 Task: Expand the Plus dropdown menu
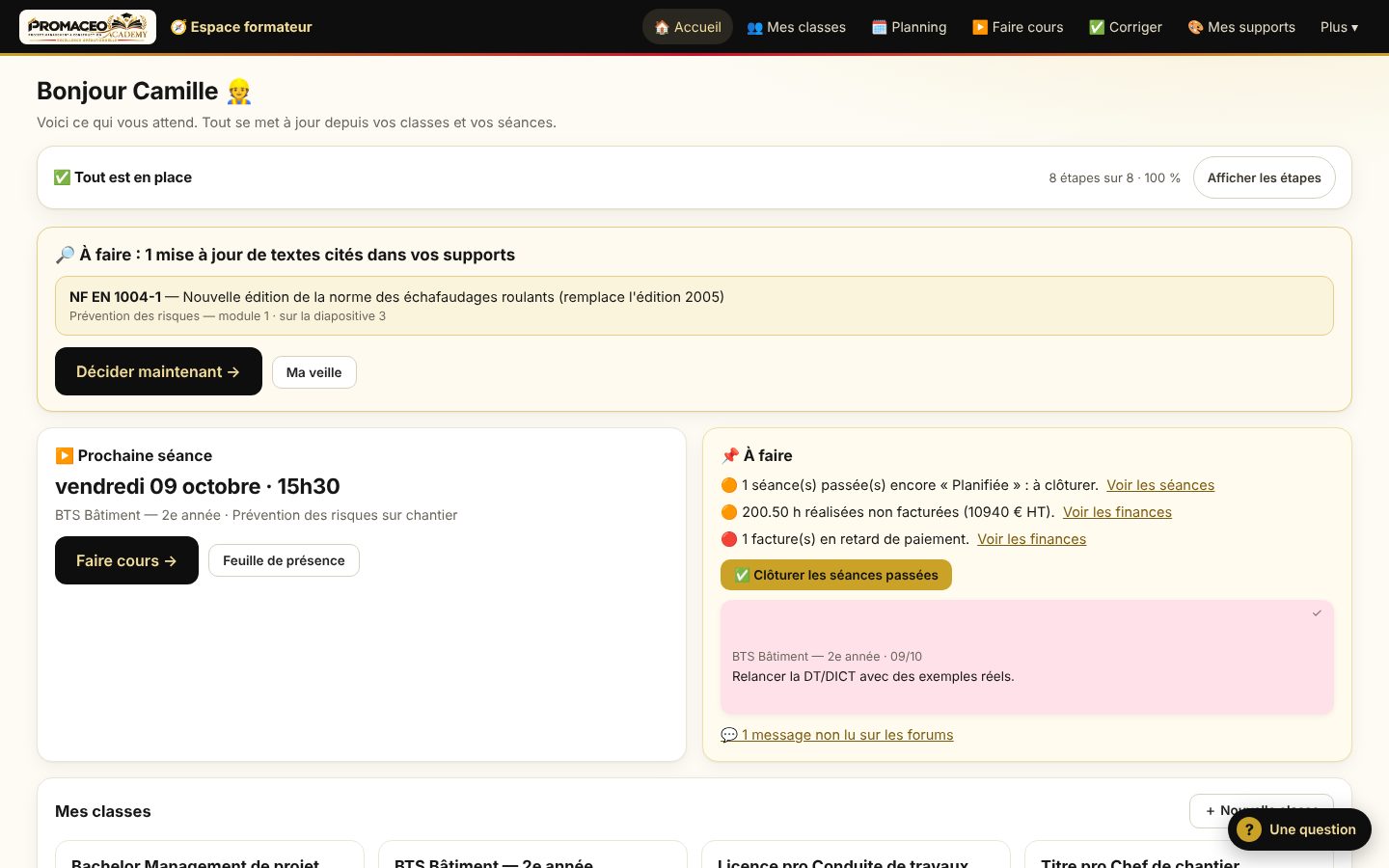pyautogui.click(x=1339, y=27)
